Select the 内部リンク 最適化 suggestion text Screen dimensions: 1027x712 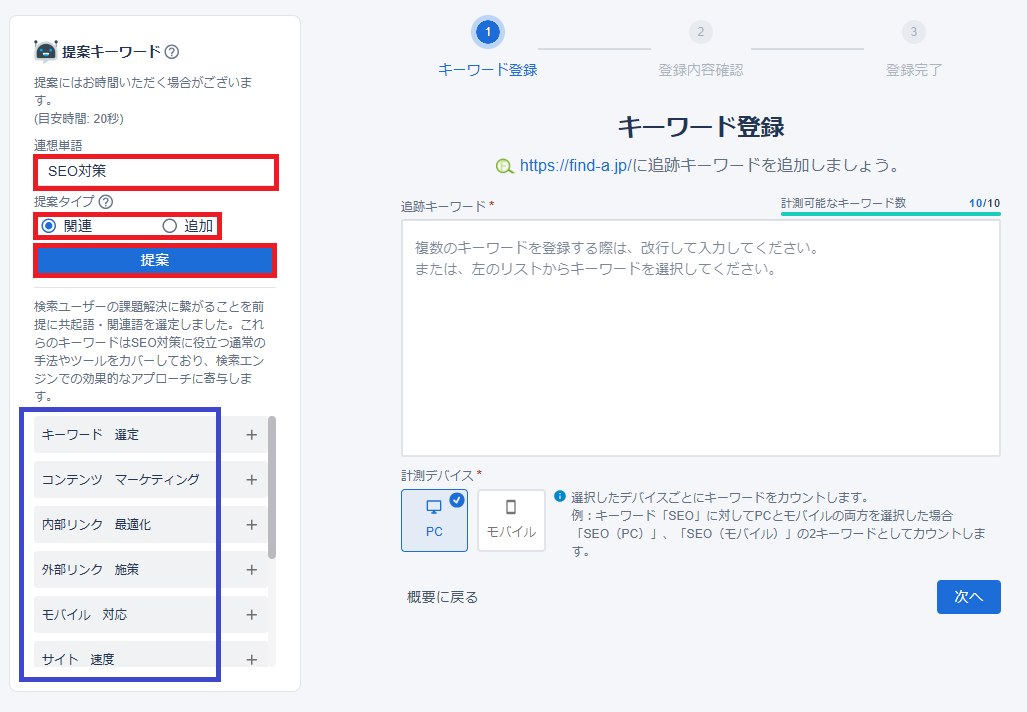point(96,525)
